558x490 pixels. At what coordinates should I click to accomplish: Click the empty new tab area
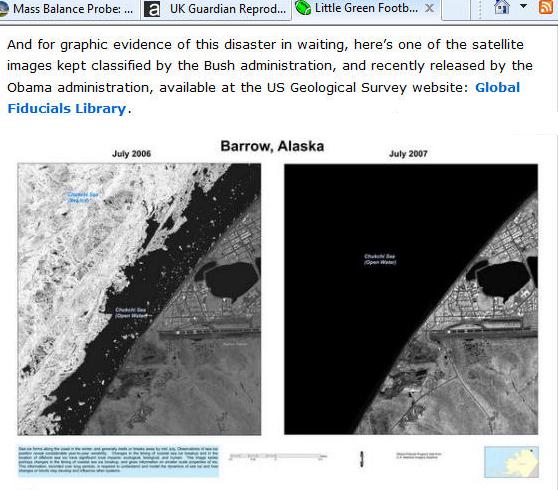(456, 10)
